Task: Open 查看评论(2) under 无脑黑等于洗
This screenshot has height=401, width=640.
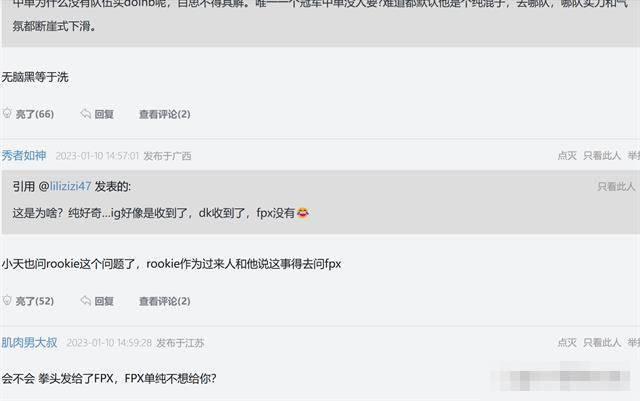Action: tap(164, 114)
